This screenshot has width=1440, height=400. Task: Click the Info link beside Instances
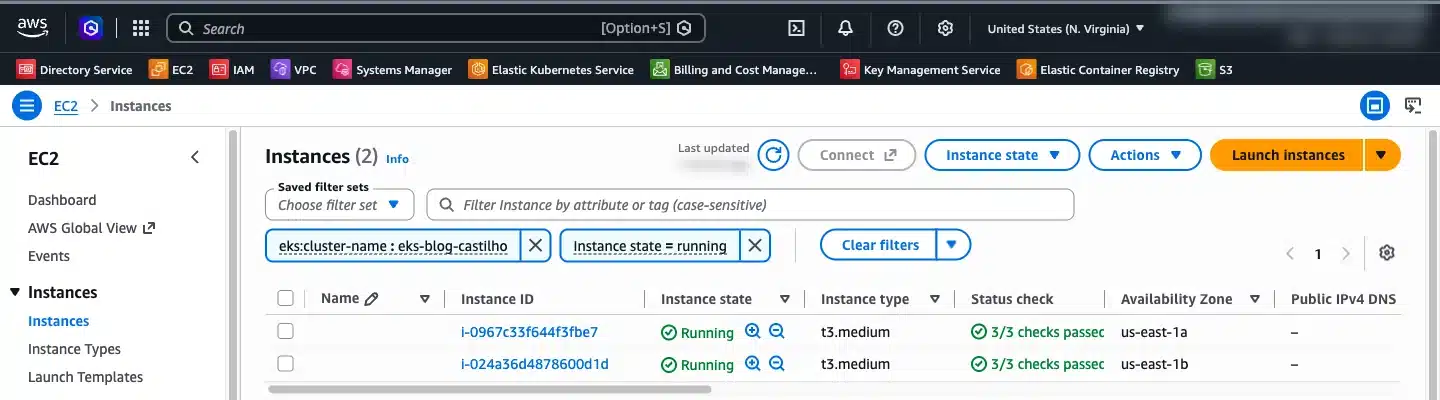[397, 159]
